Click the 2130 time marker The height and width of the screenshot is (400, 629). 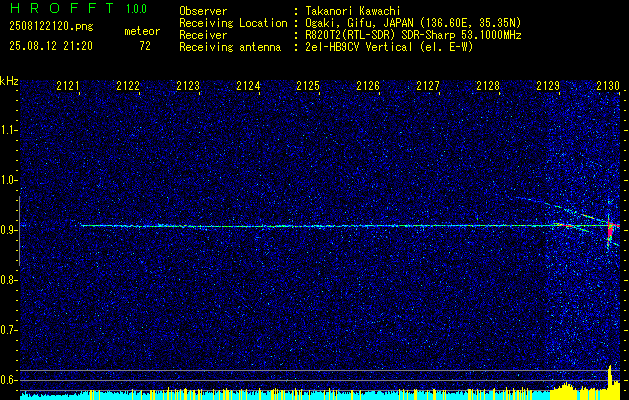tap(608, 86)
